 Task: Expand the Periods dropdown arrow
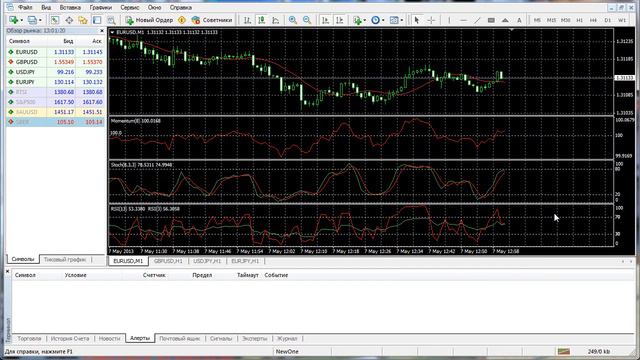(x=383, y=20)
